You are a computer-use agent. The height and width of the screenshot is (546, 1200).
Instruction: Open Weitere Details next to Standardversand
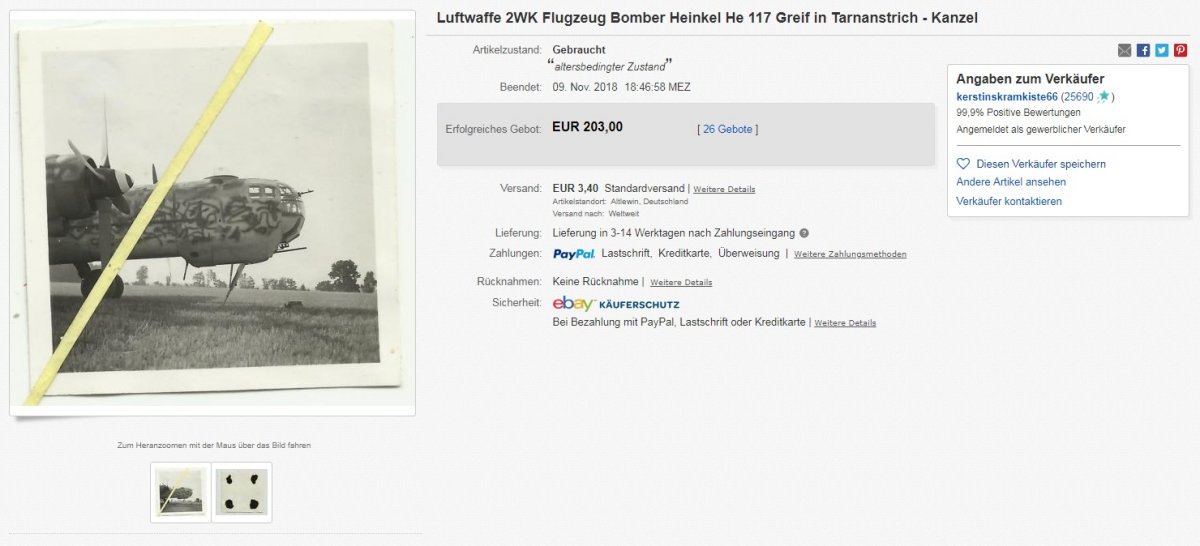click(x=724, y=189)
